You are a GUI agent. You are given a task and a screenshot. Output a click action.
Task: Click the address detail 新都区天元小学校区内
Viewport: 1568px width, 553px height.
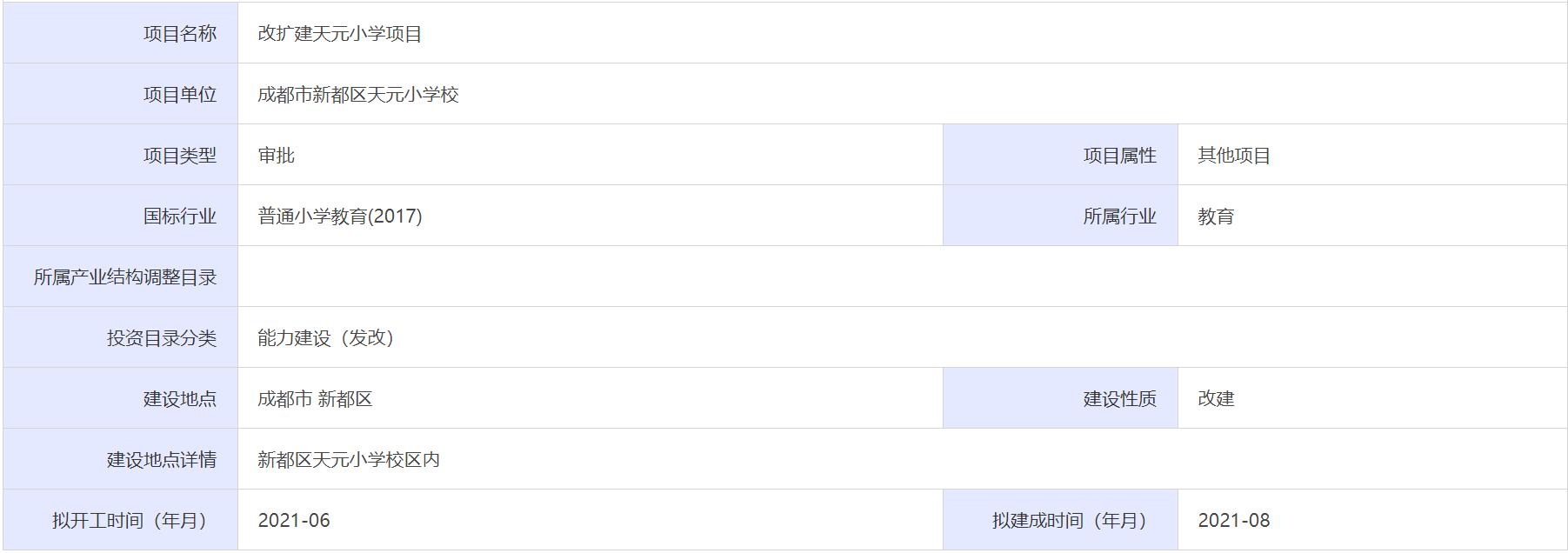(x=349, y=460)
